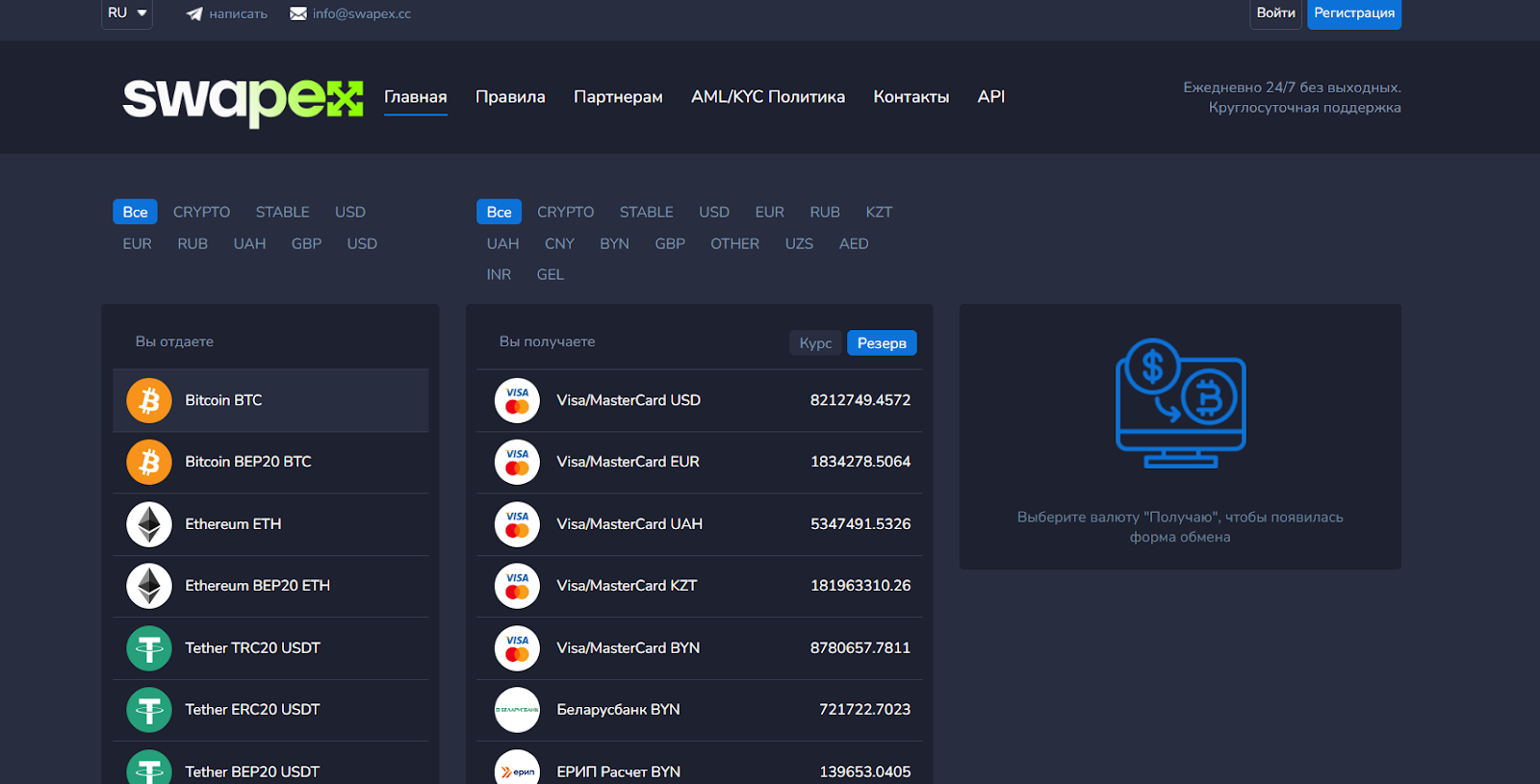Select Ethereum BEP20 ETH row text
1540x784 pixels.
pyautogui.click(x=257, y=586)
